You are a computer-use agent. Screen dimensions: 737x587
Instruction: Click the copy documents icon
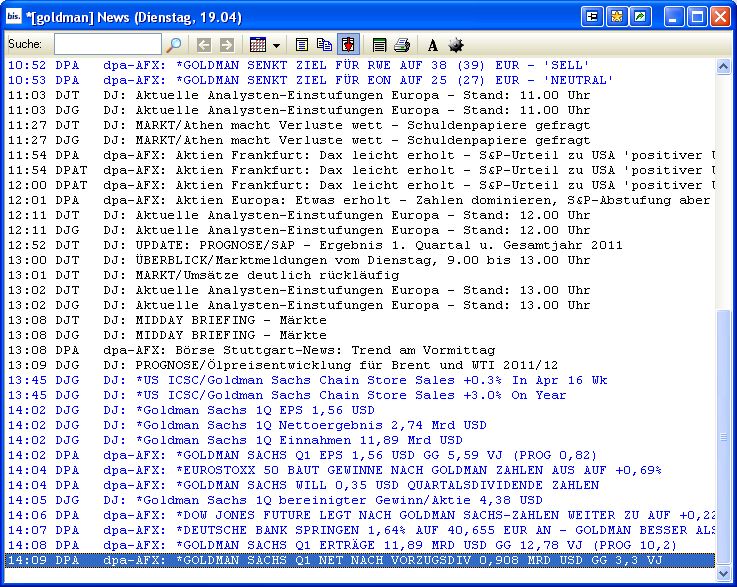324,45
